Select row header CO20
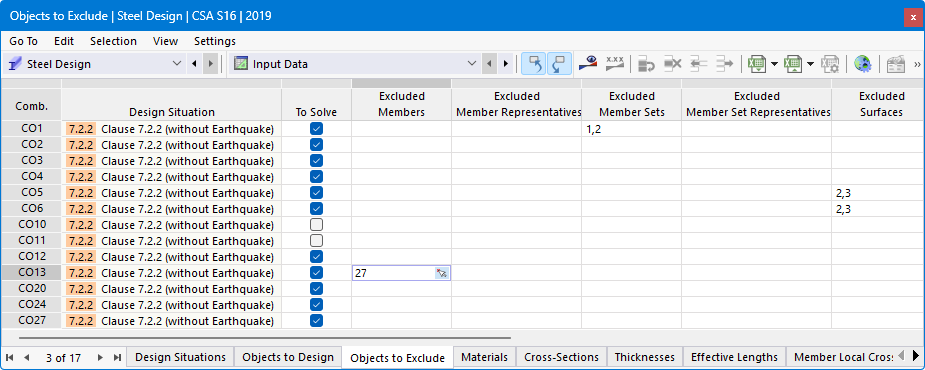This screenshot has height=370, width=925. point(31,289)
